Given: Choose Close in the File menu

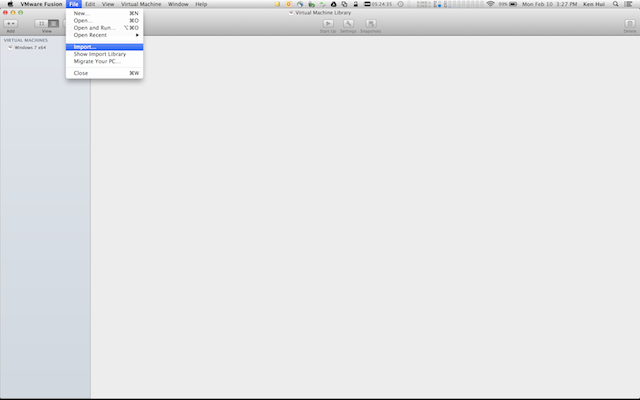Looking at the screenshot, I should coord(104,73).
